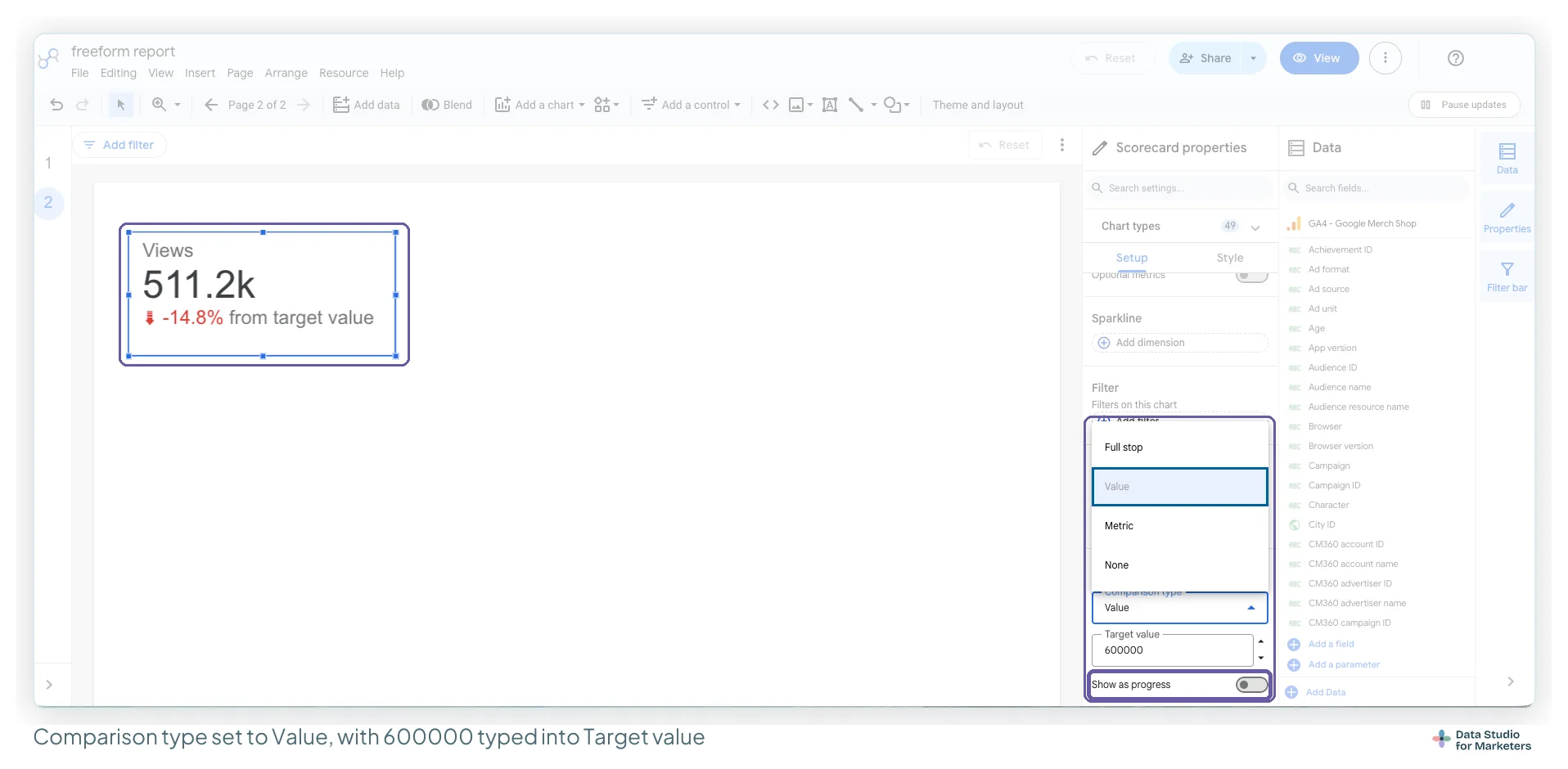Click into the Target value input field
1568x769 pixels.
(1172, 650)
